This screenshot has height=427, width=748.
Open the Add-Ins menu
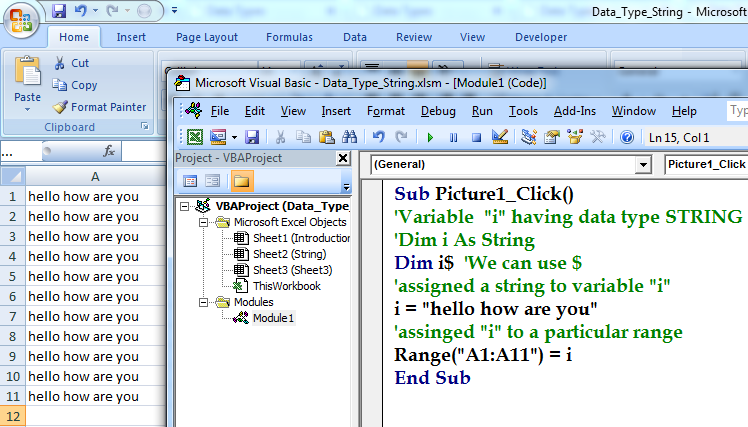tap(575, 111)
